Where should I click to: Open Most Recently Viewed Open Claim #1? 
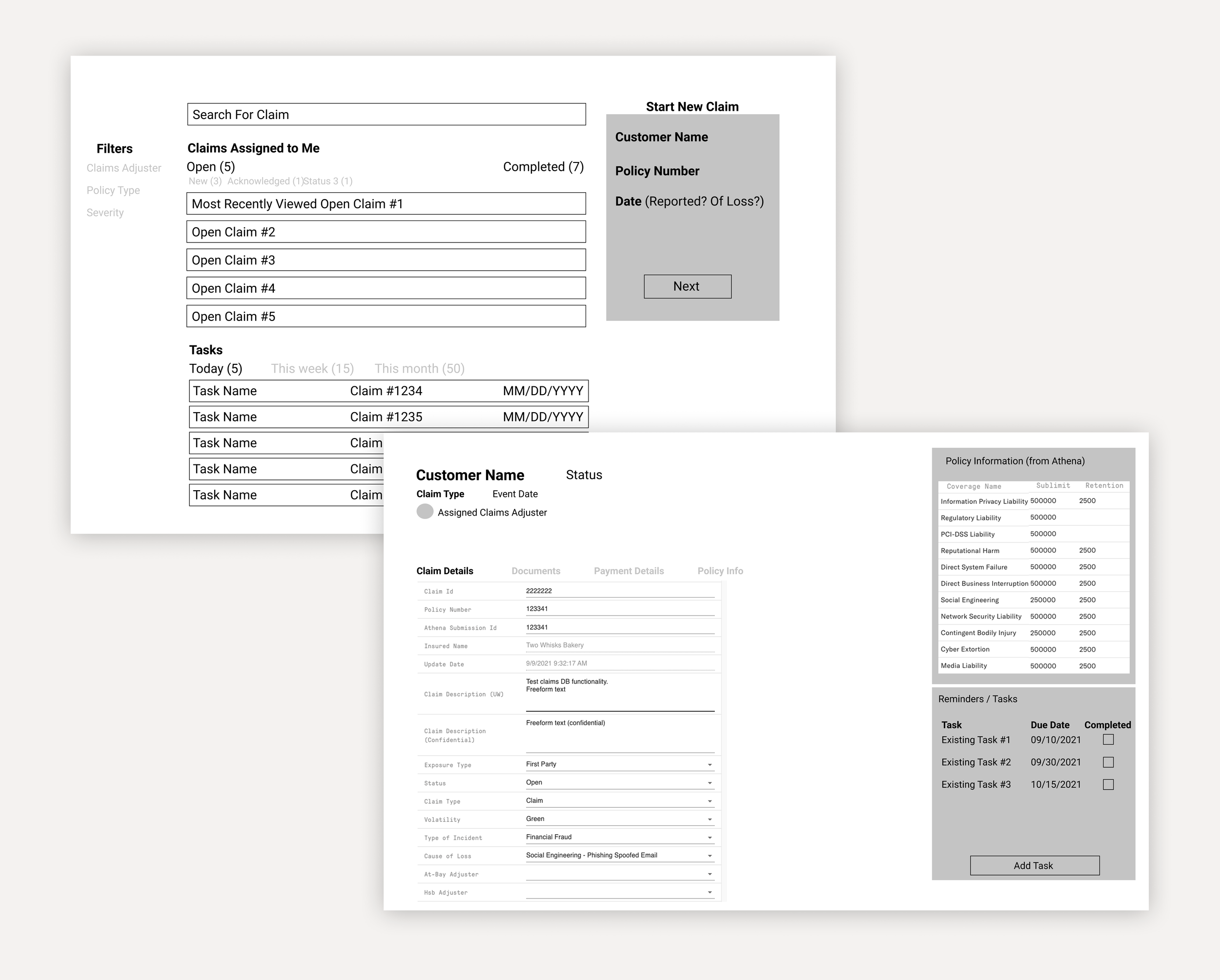(x=386, y=203)
